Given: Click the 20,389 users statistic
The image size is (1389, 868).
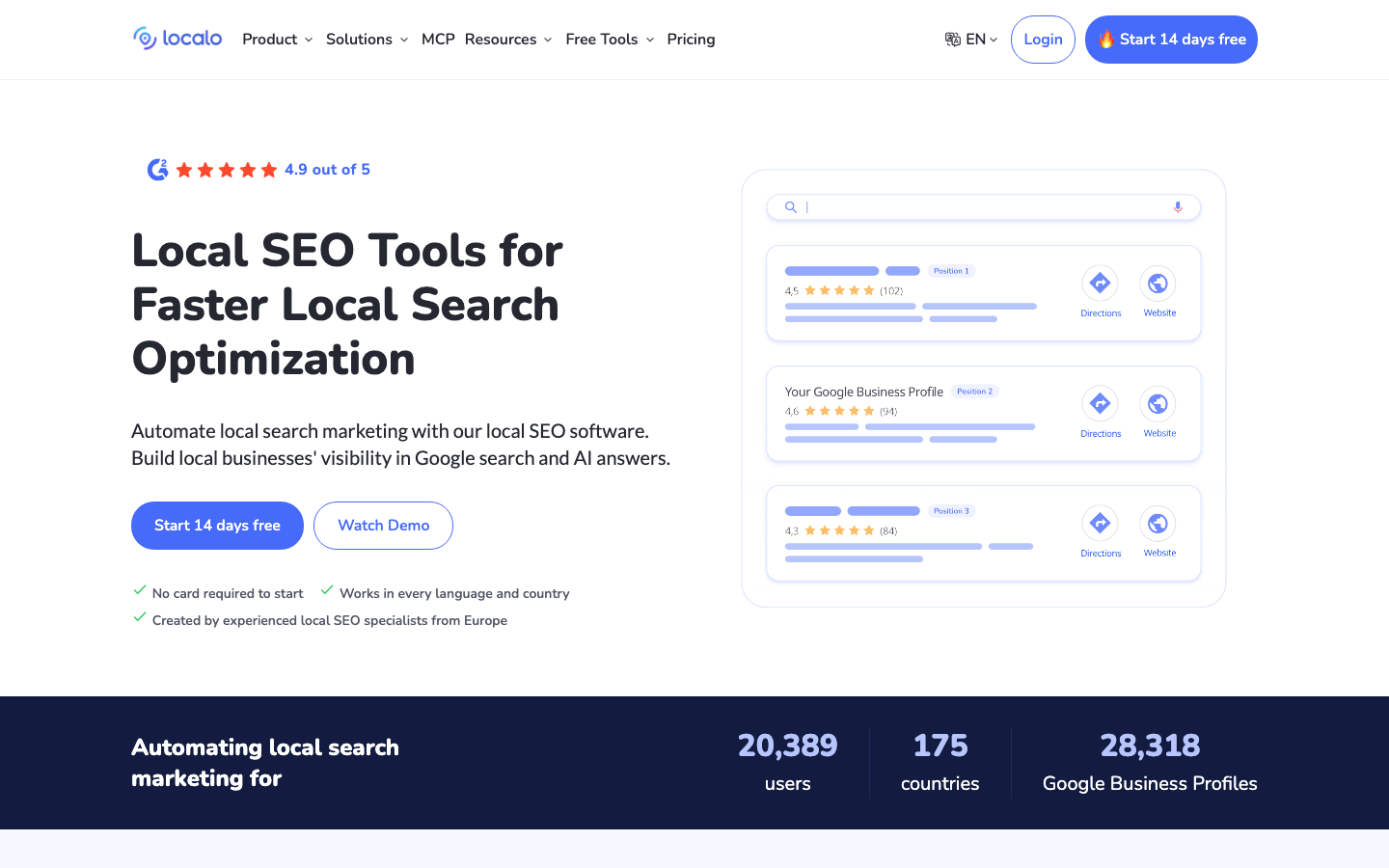Looking at the screenshot, I should [787, 763].
